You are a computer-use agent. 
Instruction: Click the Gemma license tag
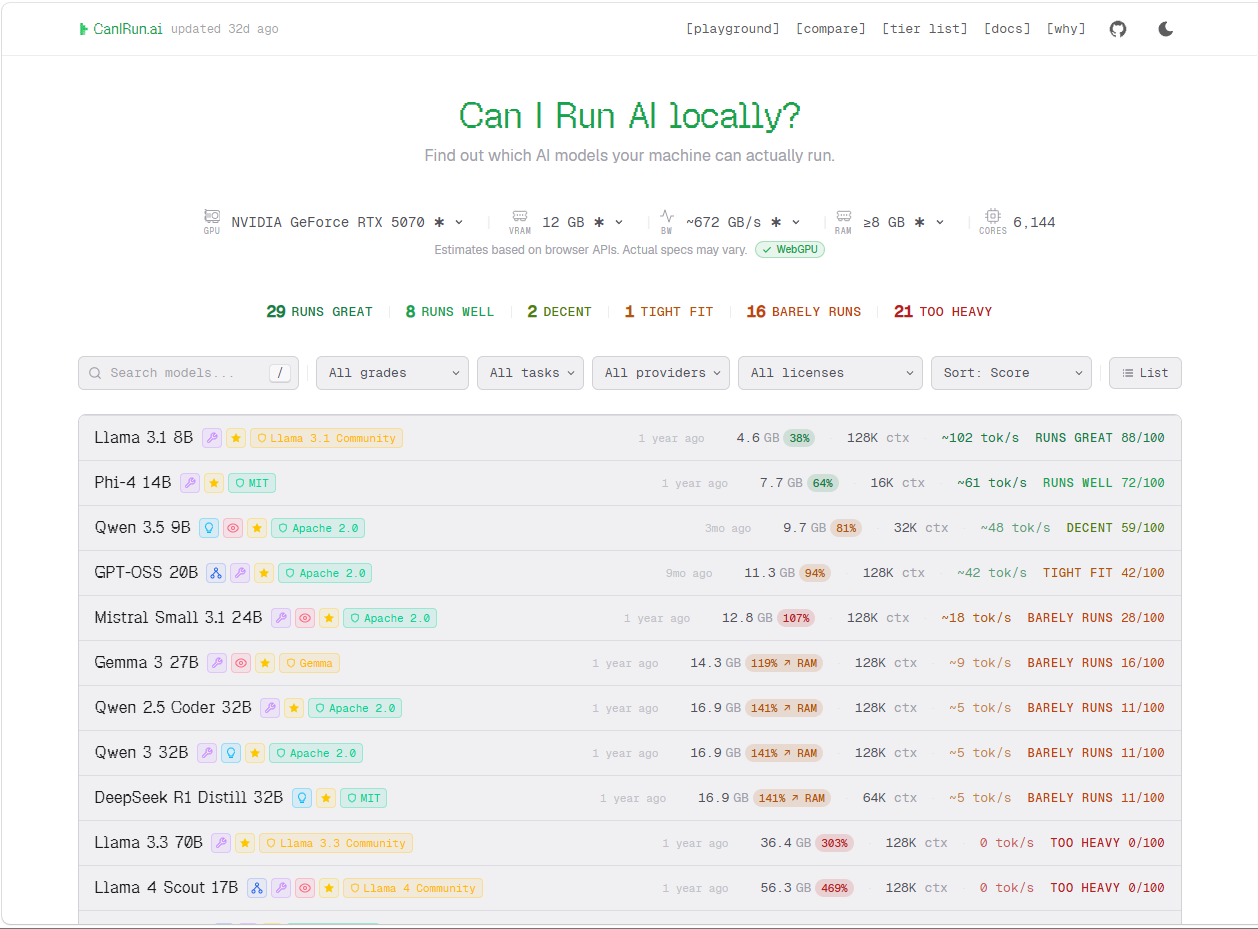point(310,663)
